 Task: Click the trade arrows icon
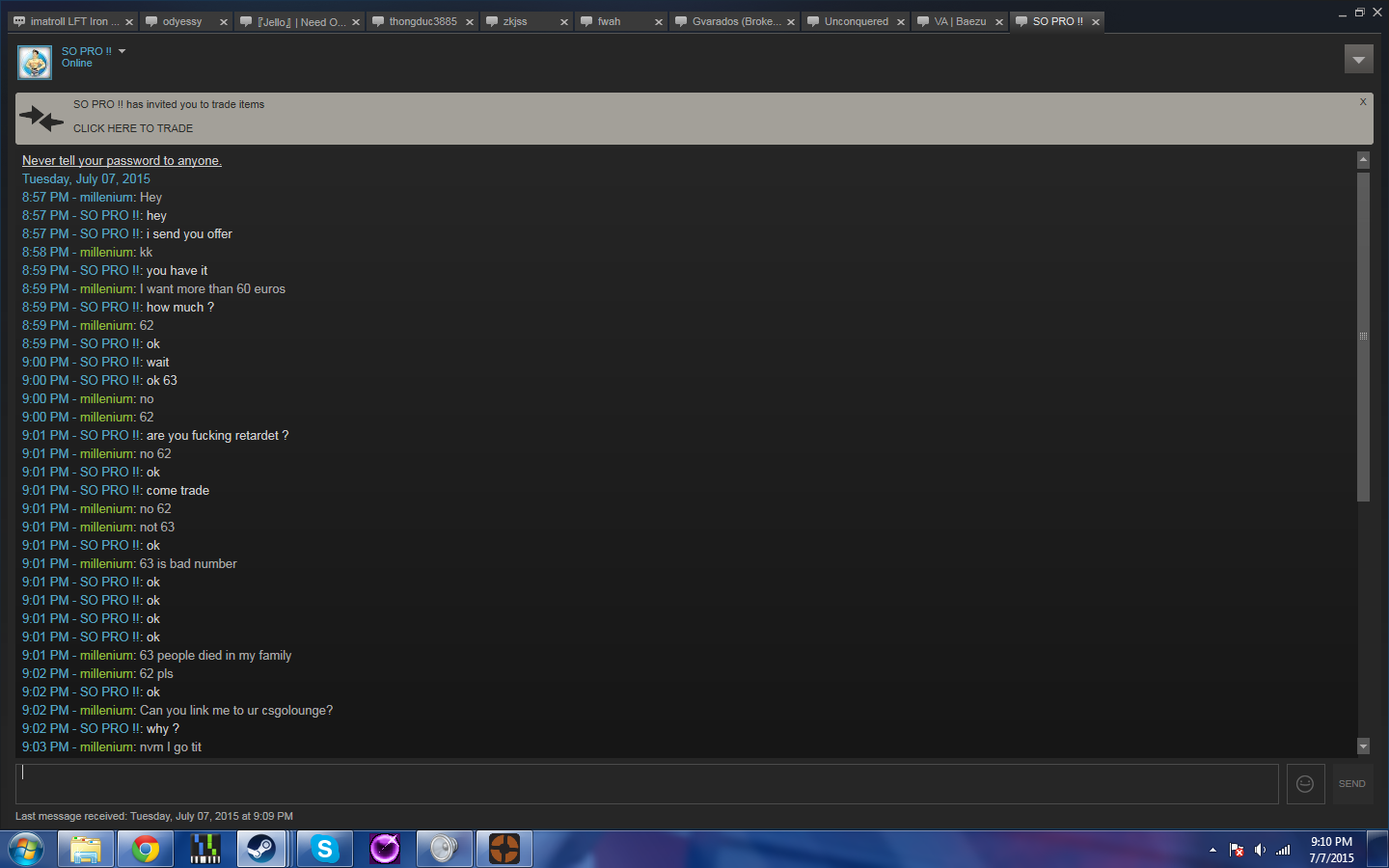click(x=41, y=119)
